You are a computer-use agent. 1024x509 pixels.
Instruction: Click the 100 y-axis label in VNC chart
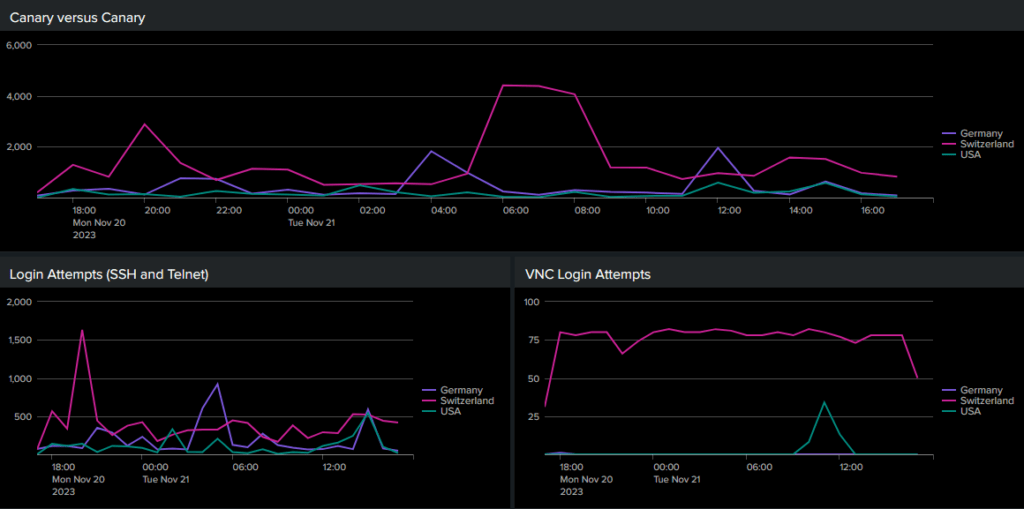coord(532,302)
